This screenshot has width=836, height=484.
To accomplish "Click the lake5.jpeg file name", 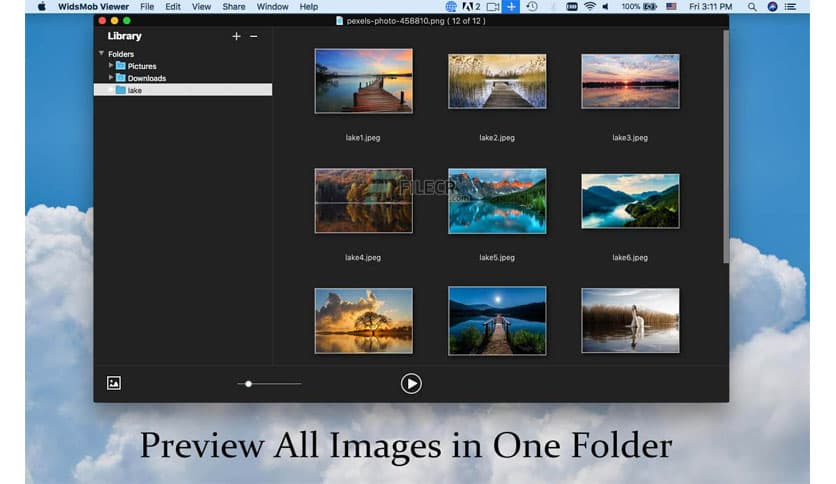I will (x=497, y=257).
